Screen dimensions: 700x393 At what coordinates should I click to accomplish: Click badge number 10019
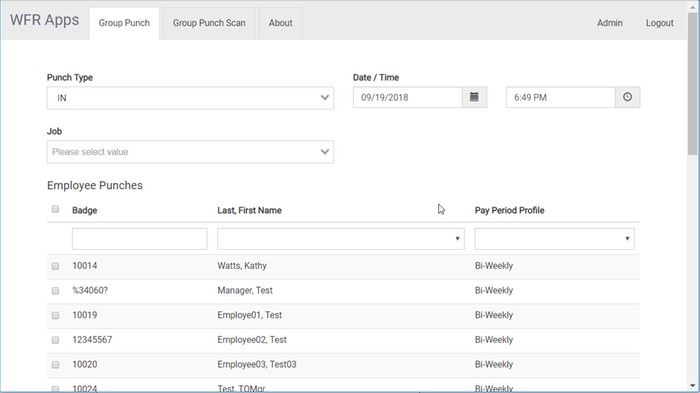tap(85, 315)
